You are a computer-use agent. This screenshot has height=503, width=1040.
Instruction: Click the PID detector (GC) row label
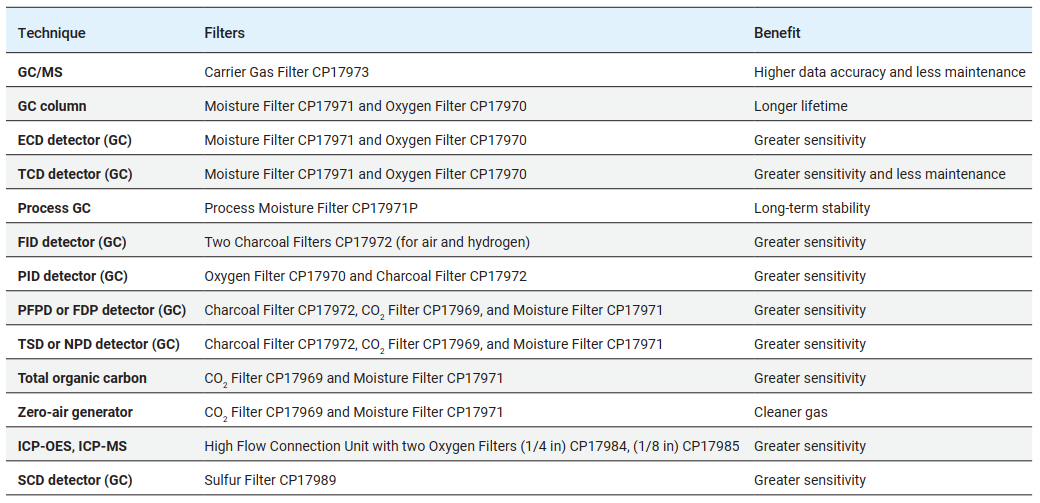point(74,276)
